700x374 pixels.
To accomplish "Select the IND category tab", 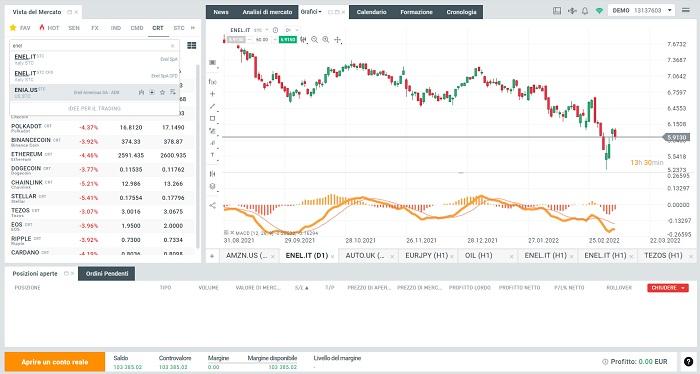I will point(116,28).
